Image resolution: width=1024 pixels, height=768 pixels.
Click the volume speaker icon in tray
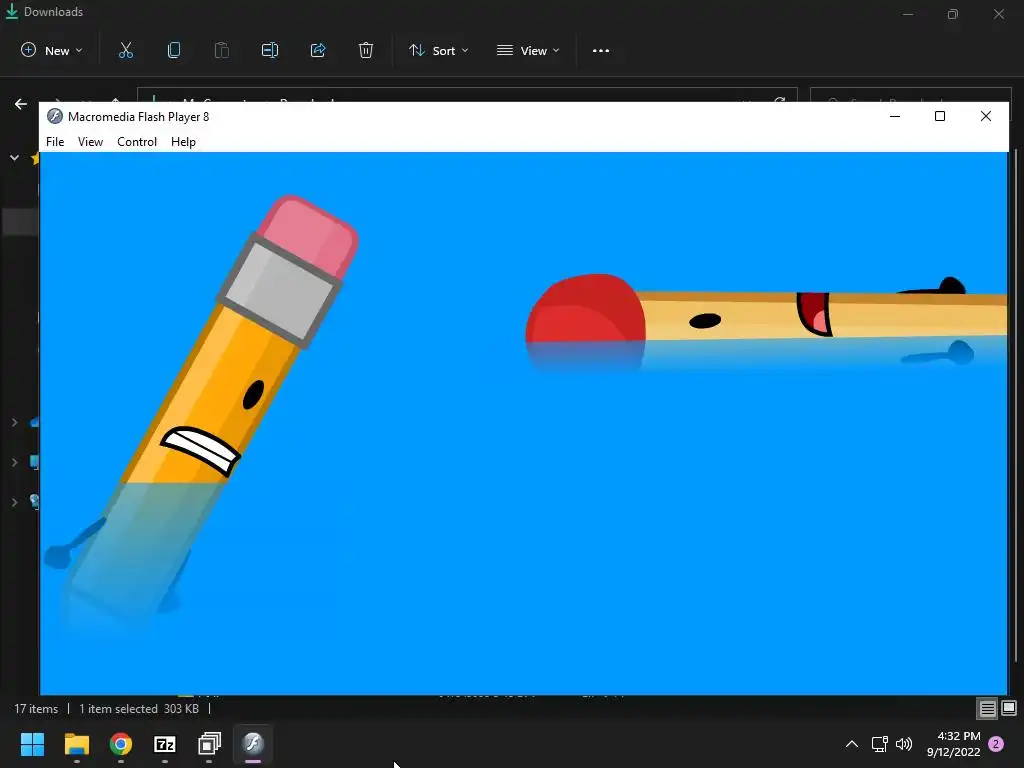(904, 744)
